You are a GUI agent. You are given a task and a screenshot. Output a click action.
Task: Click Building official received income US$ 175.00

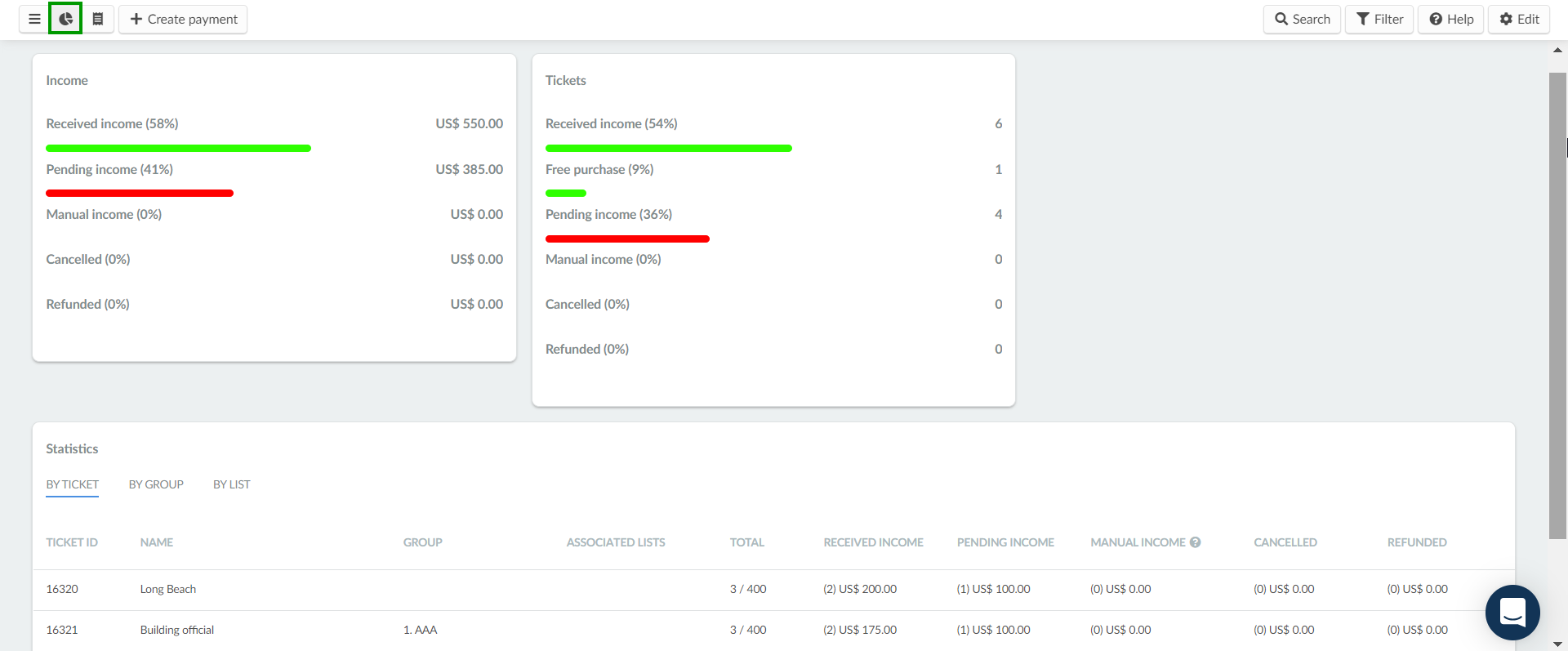point(860,630)
